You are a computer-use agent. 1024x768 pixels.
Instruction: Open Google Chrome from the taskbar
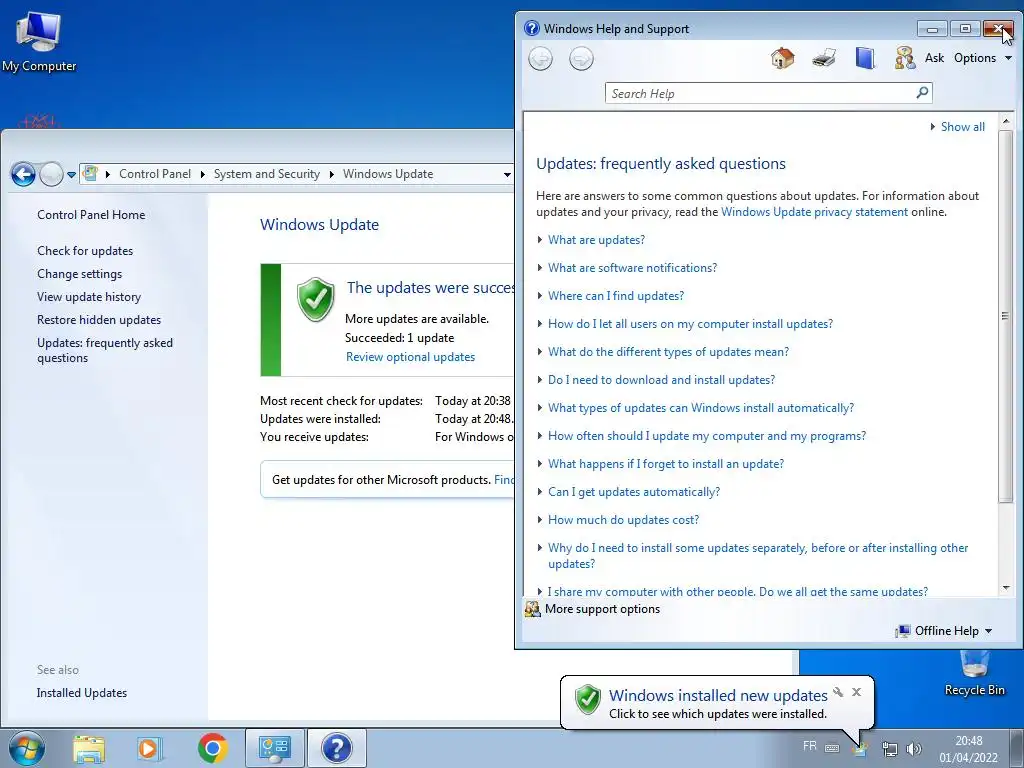point(212,748)
